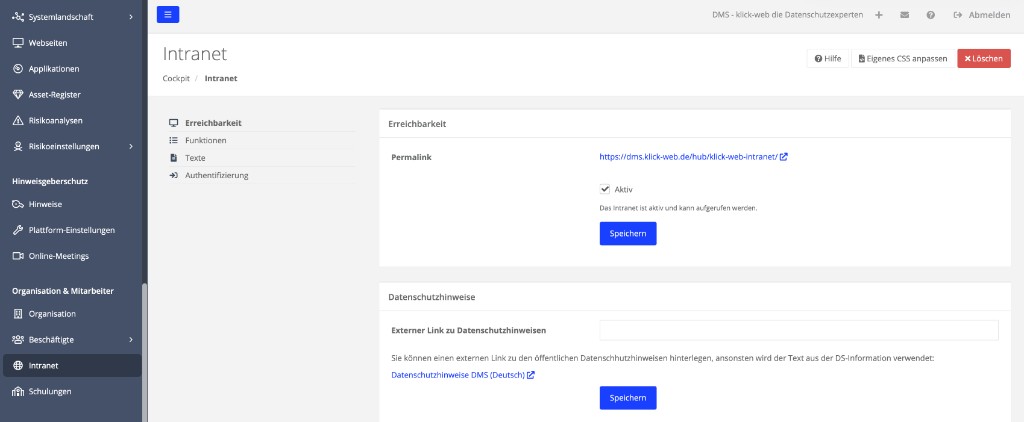Click the Risikoeinstellungen sidebar icon

click(x=18, y=146)
